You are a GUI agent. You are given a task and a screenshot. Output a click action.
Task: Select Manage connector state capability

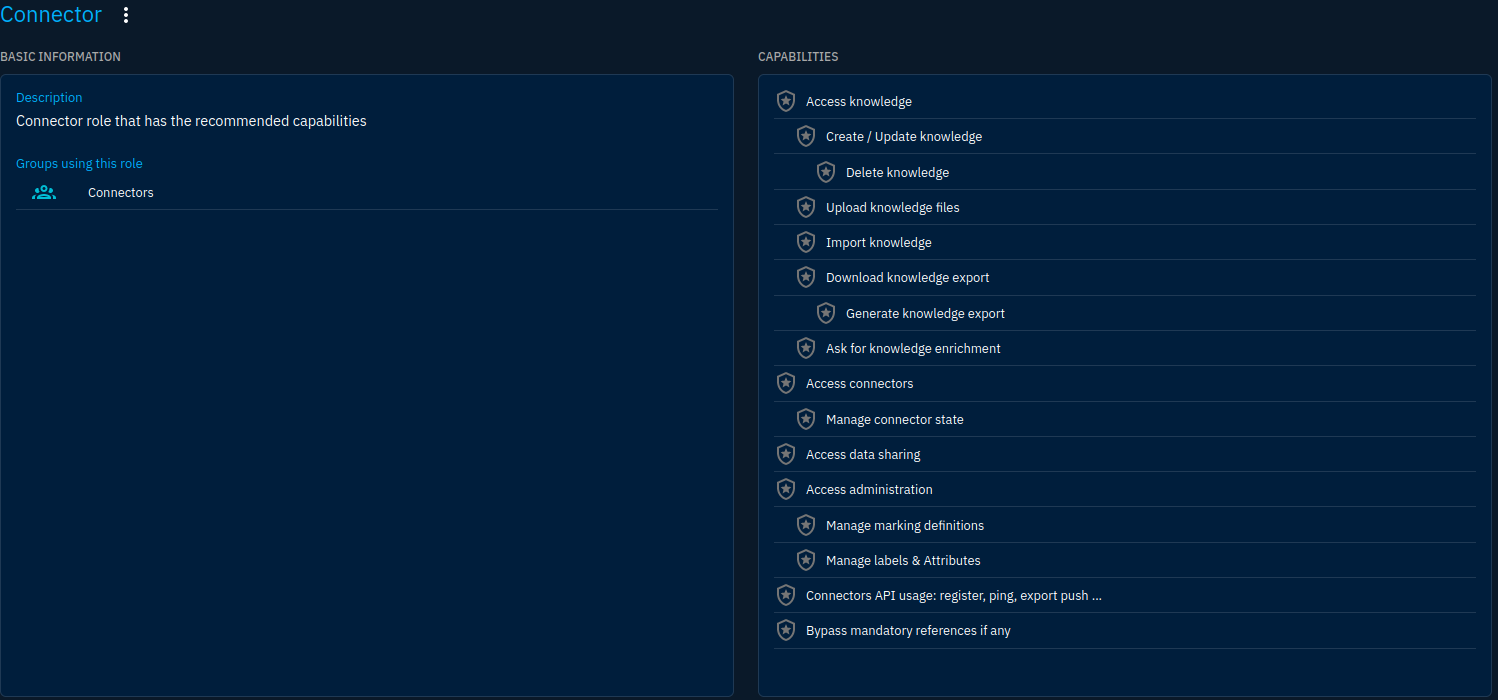(x=894, y=420)
